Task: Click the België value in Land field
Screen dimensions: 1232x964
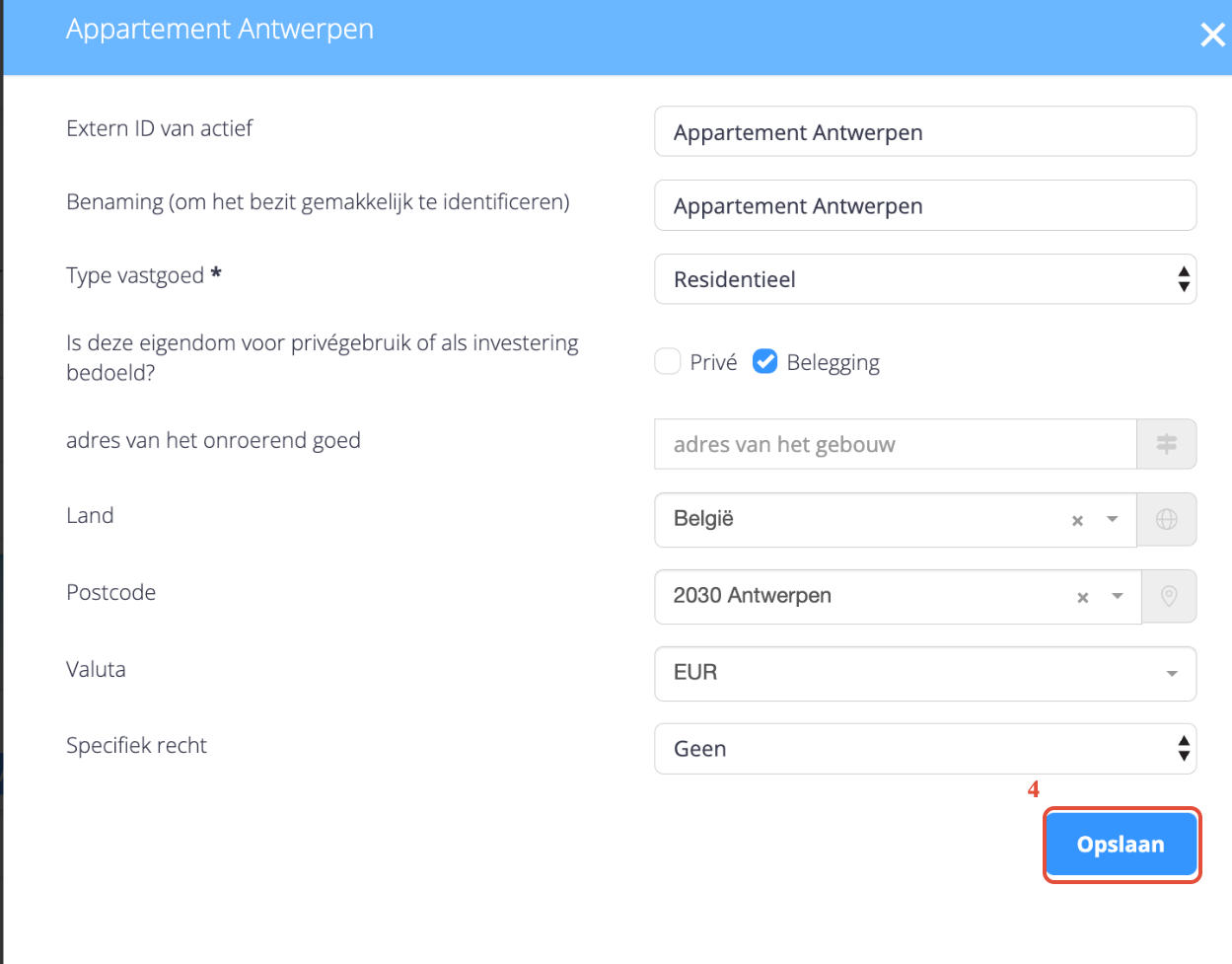Action: (703, 519)
